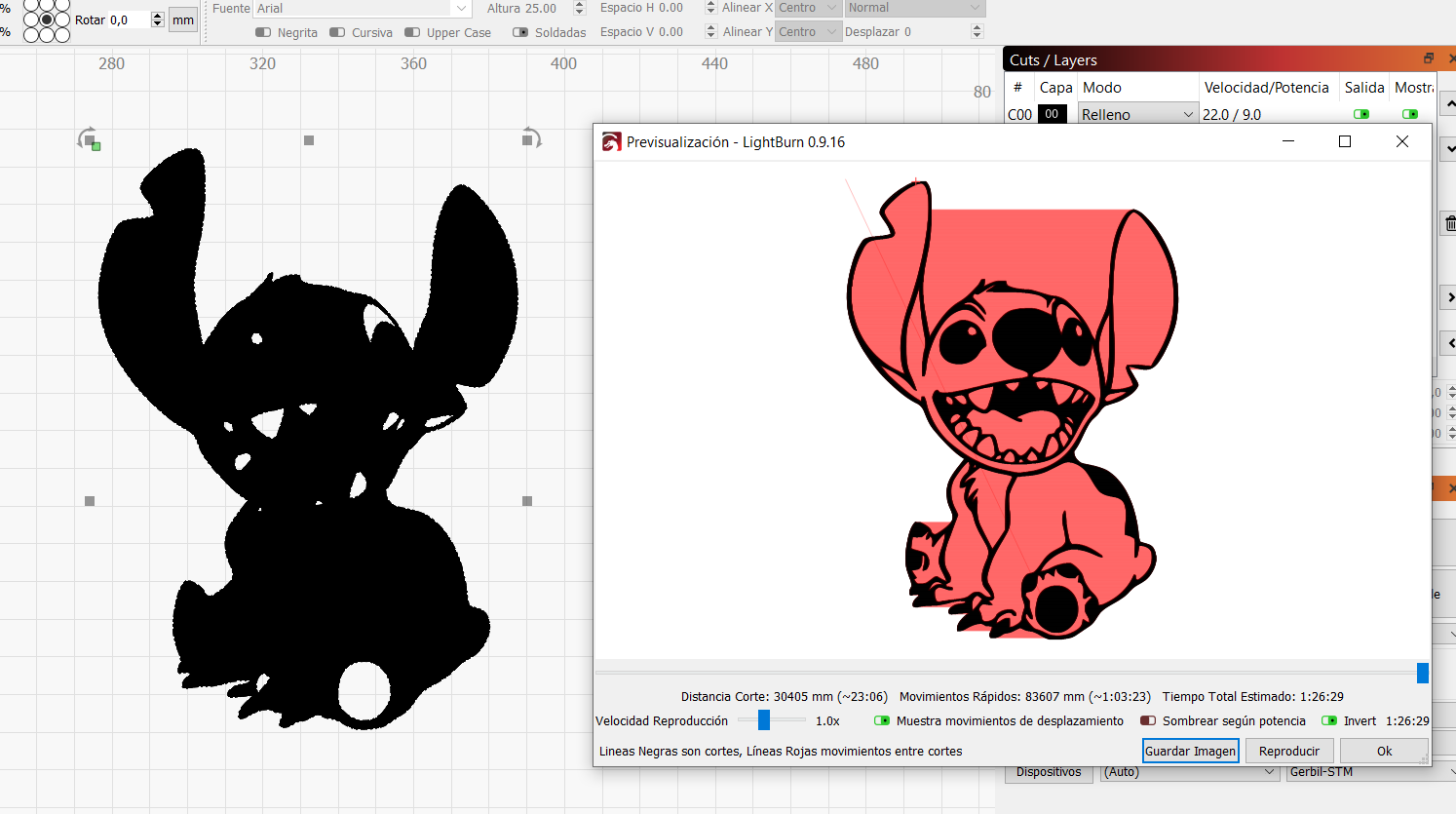
Task: Open the Gerbil-STM device dropdown
Action: [x=1370, y=772]
